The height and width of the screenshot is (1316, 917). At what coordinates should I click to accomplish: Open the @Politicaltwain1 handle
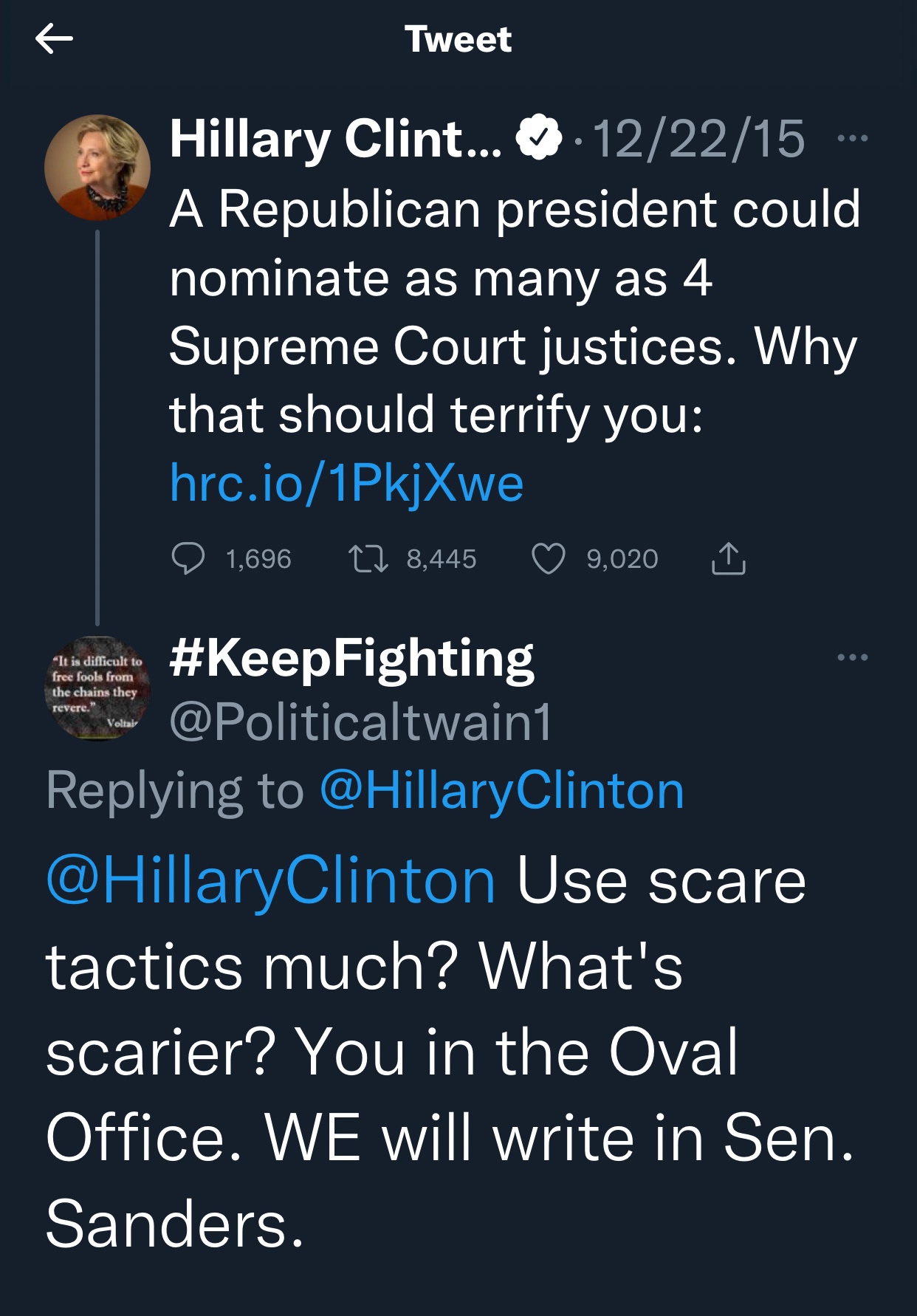pos(360,722)
